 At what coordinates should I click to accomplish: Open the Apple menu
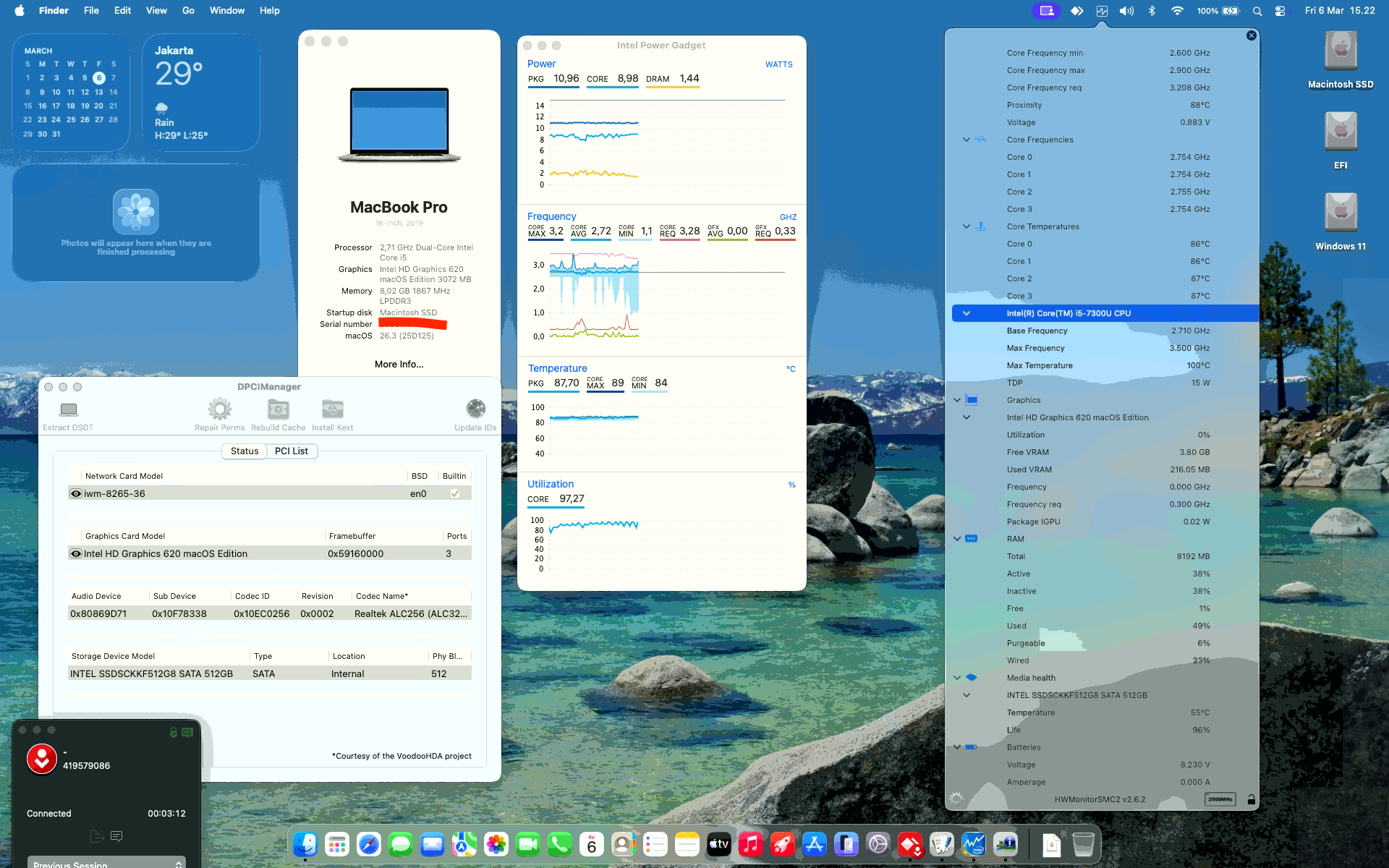point(20,11)
